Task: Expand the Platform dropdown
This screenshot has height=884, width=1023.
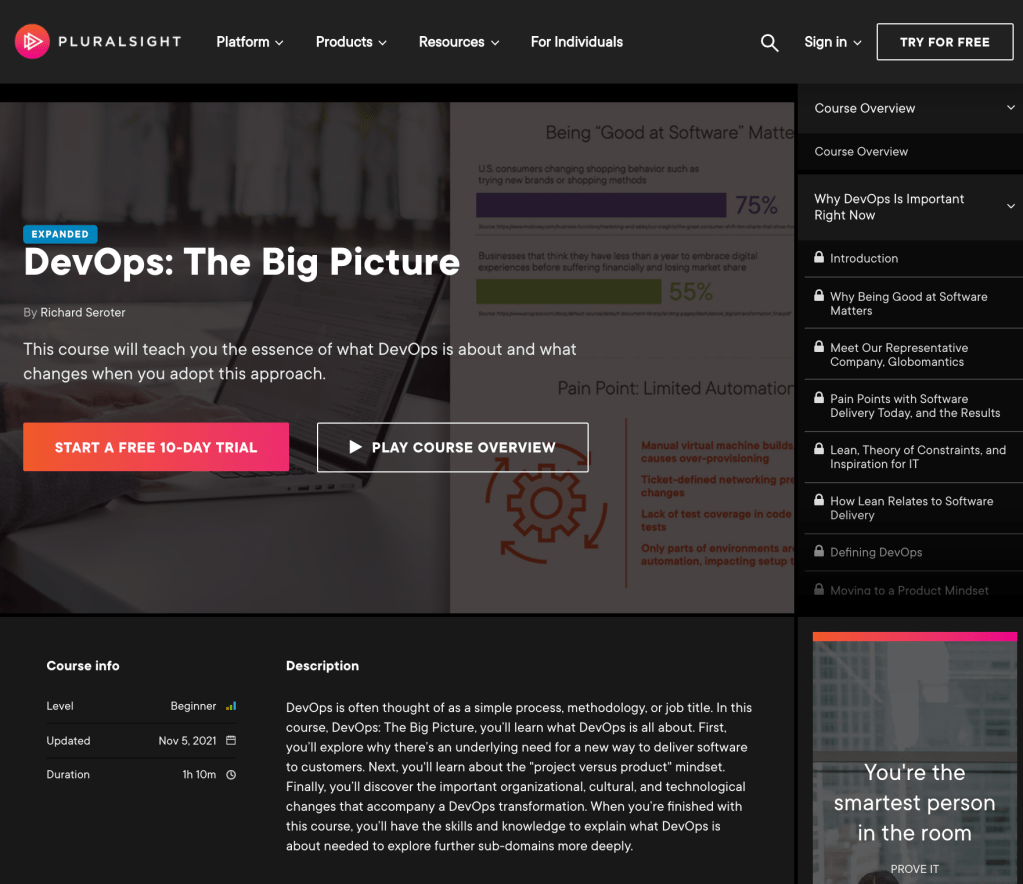Action: (249, 42)
